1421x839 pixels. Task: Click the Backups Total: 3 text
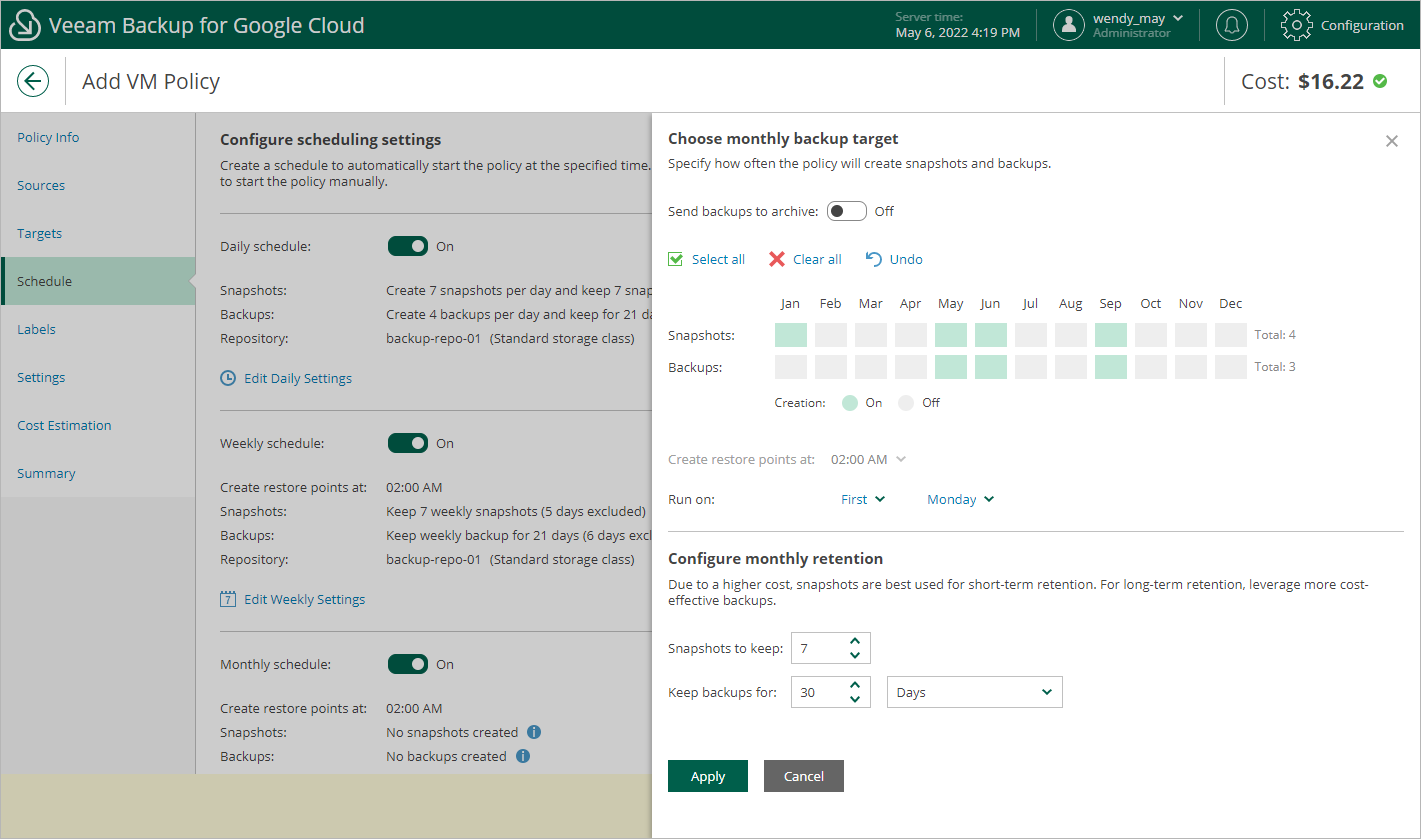tap(1275, 367)
